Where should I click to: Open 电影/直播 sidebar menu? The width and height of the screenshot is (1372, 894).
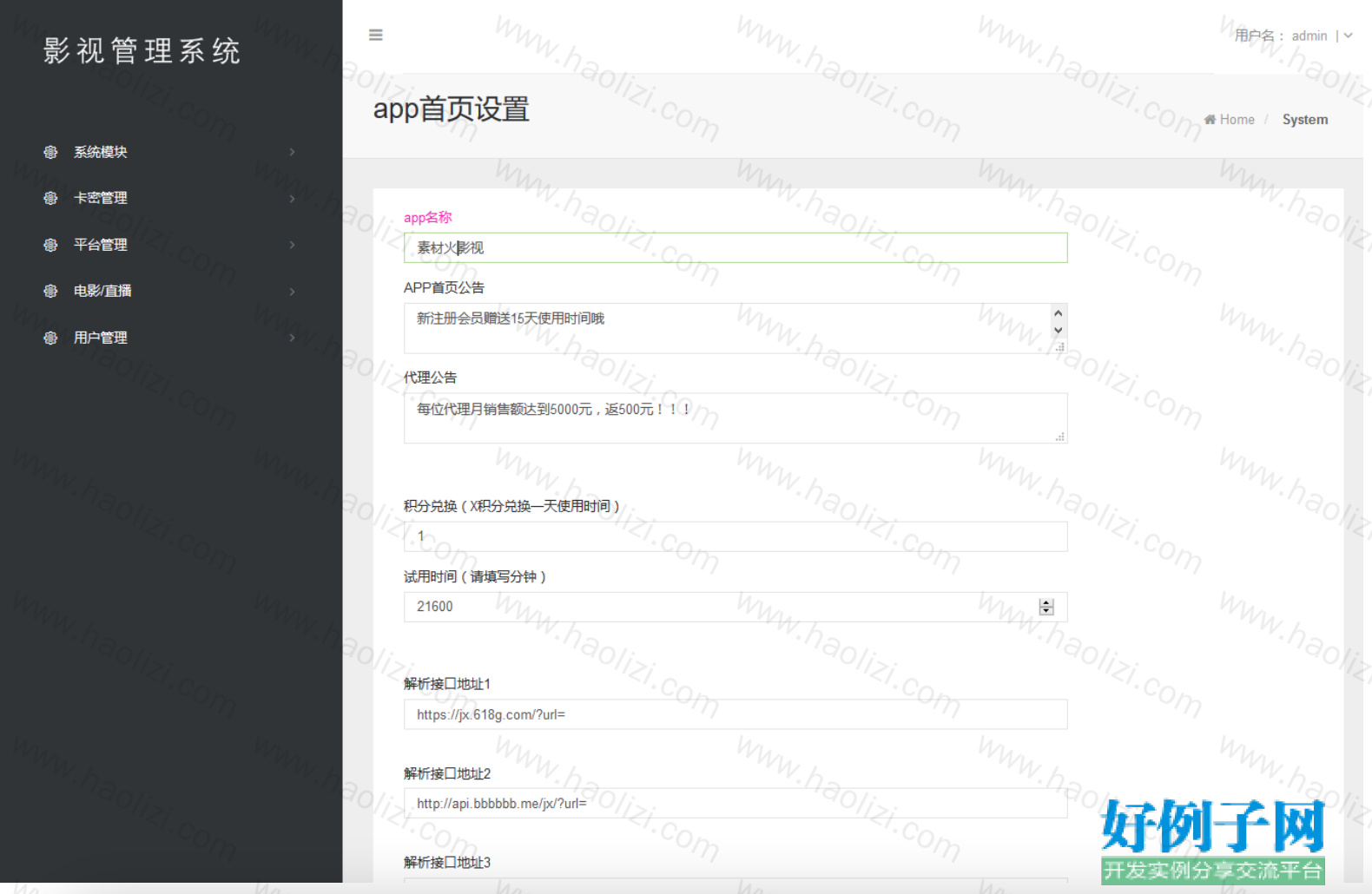[x=171, y=291]
